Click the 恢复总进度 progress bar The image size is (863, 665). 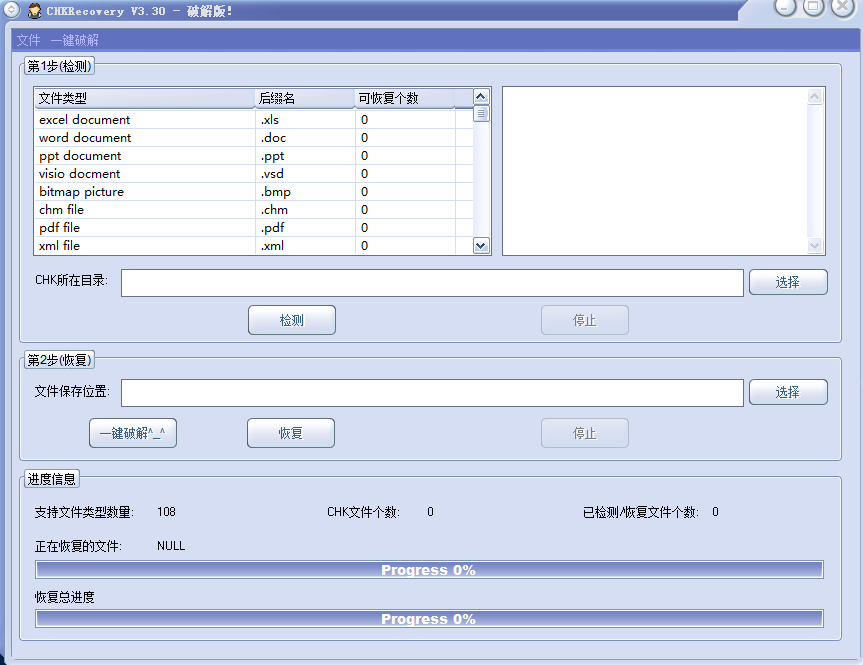coord(429,619)
